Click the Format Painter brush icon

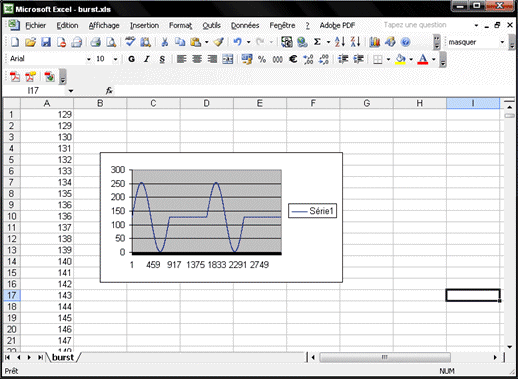tap(219, 42)
